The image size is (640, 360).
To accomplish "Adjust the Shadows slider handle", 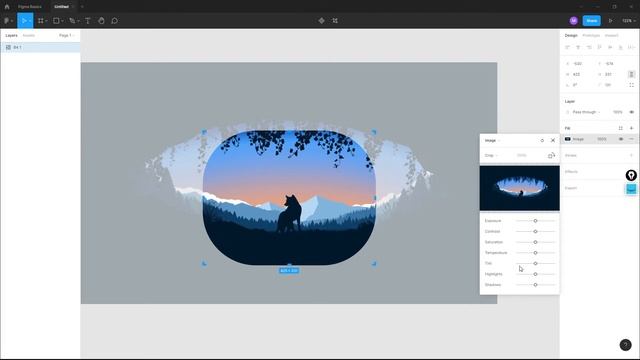I will pyautogui.click(x=535, y=284).
